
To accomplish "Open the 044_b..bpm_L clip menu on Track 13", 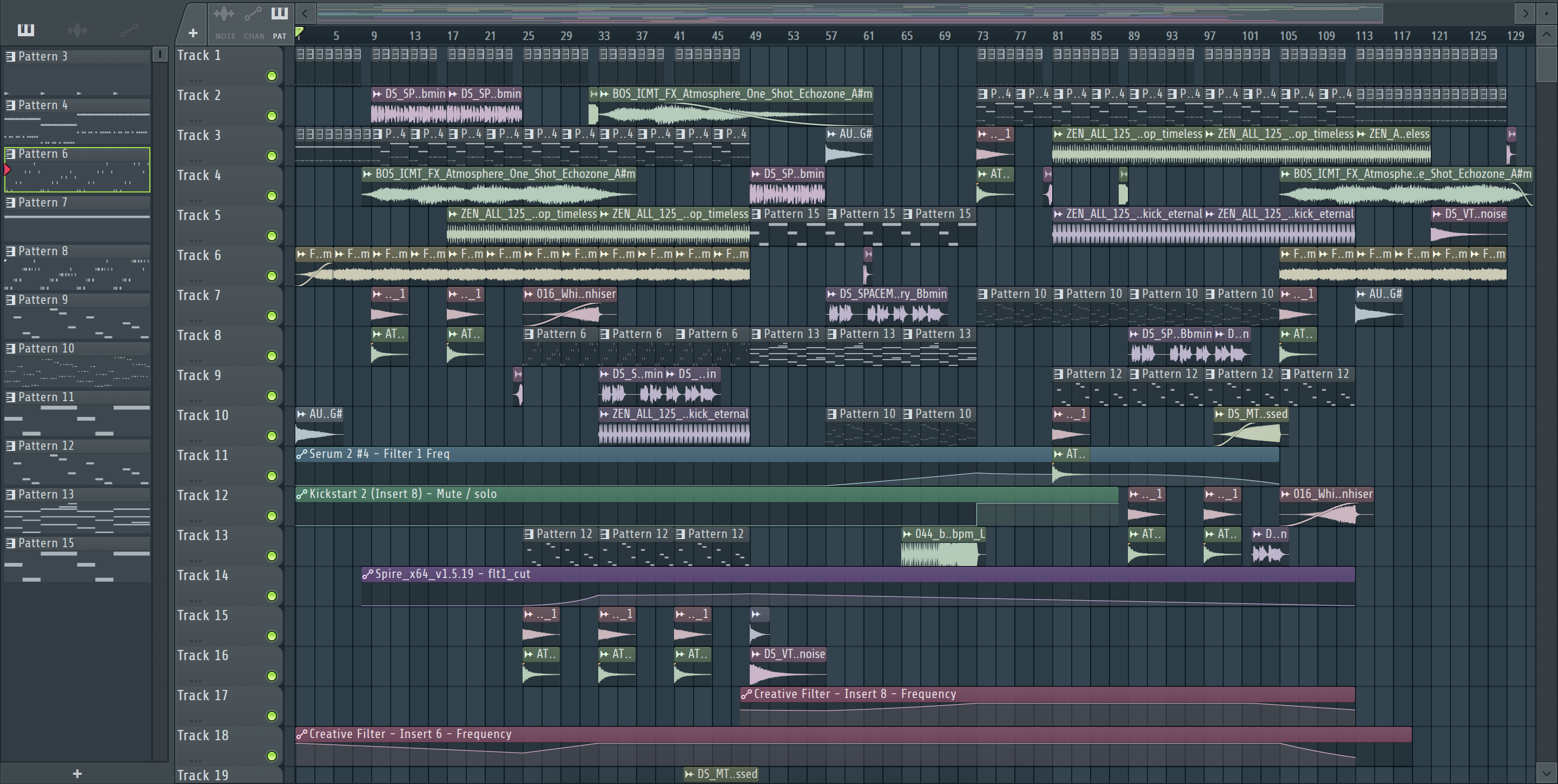I will pyautogui.click(x=907, y=534).
